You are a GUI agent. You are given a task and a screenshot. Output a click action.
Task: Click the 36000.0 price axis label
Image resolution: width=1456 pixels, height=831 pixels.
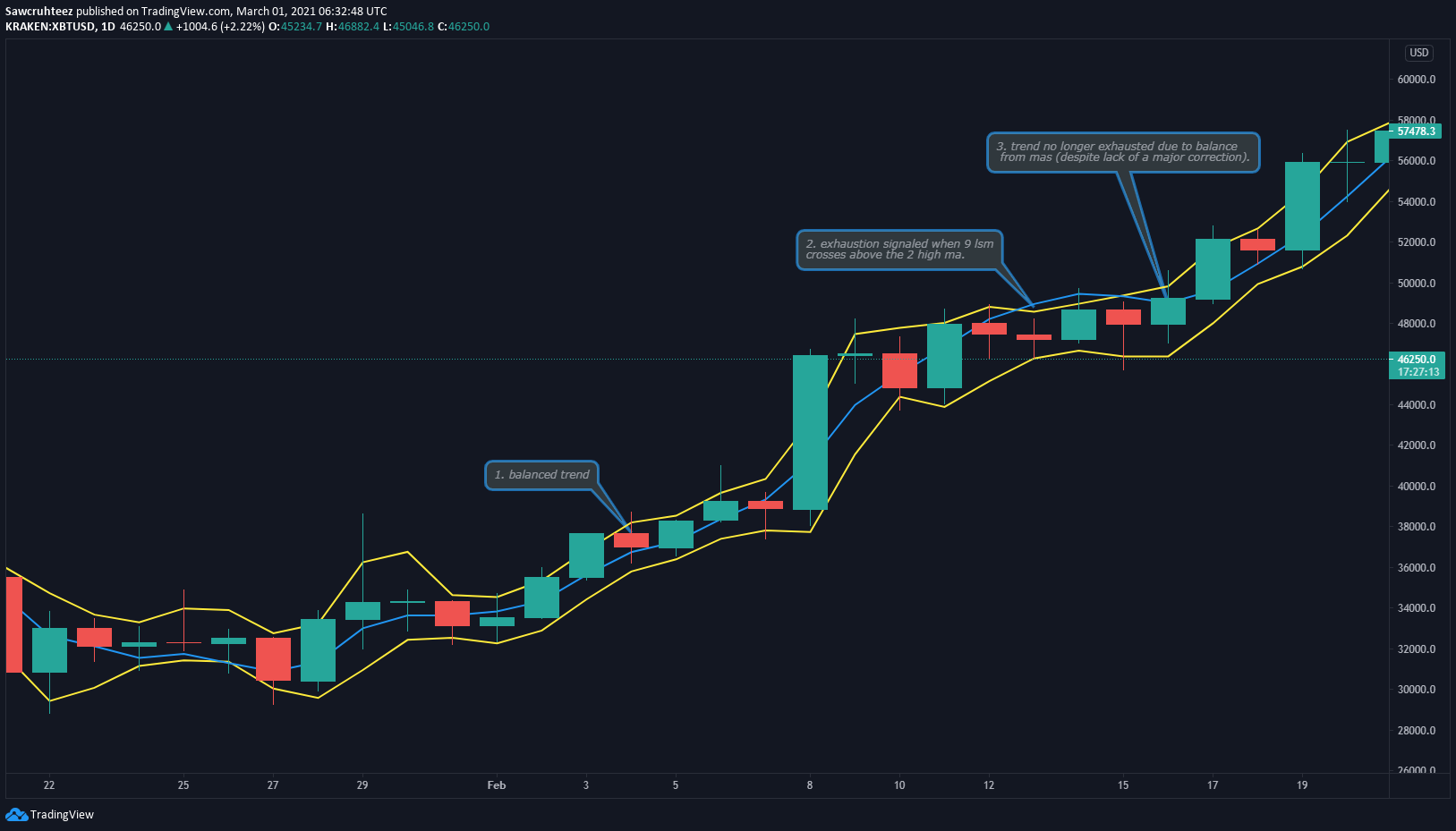pos(1417,568)
